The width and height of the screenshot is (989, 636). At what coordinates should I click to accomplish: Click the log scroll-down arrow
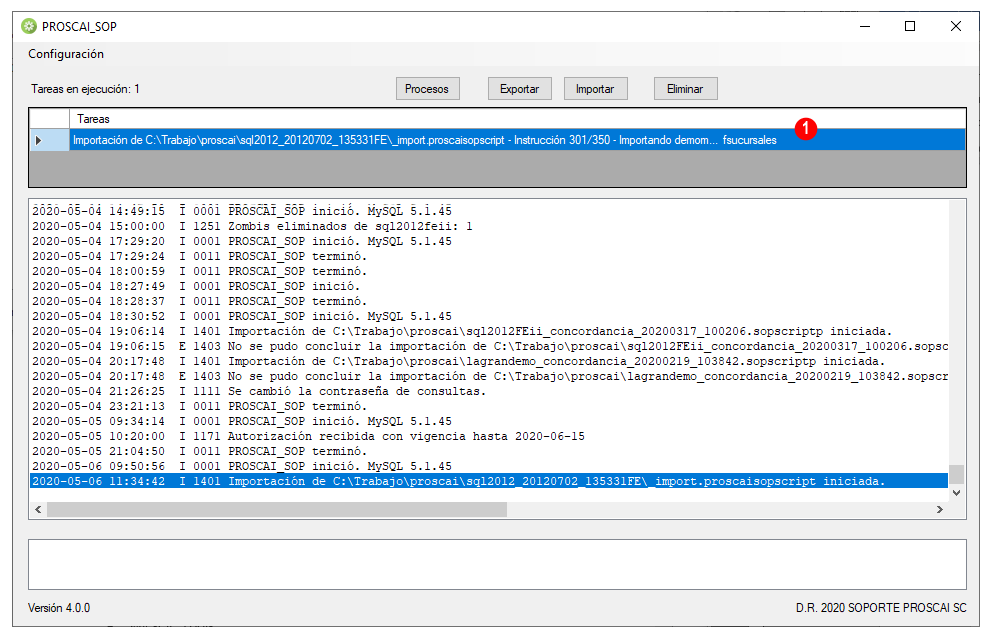[957, 493]
